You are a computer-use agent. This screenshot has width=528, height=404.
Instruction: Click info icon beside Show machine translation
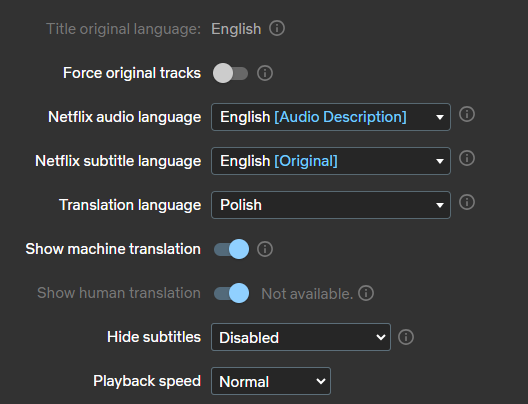click(265, 249)
